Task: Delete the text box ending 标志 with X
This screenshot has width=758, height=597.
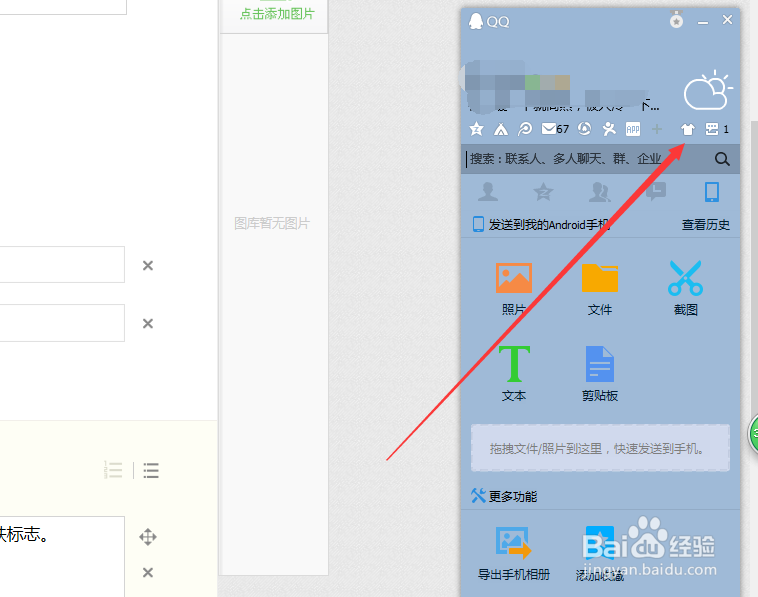Action: tap(148, 572)
